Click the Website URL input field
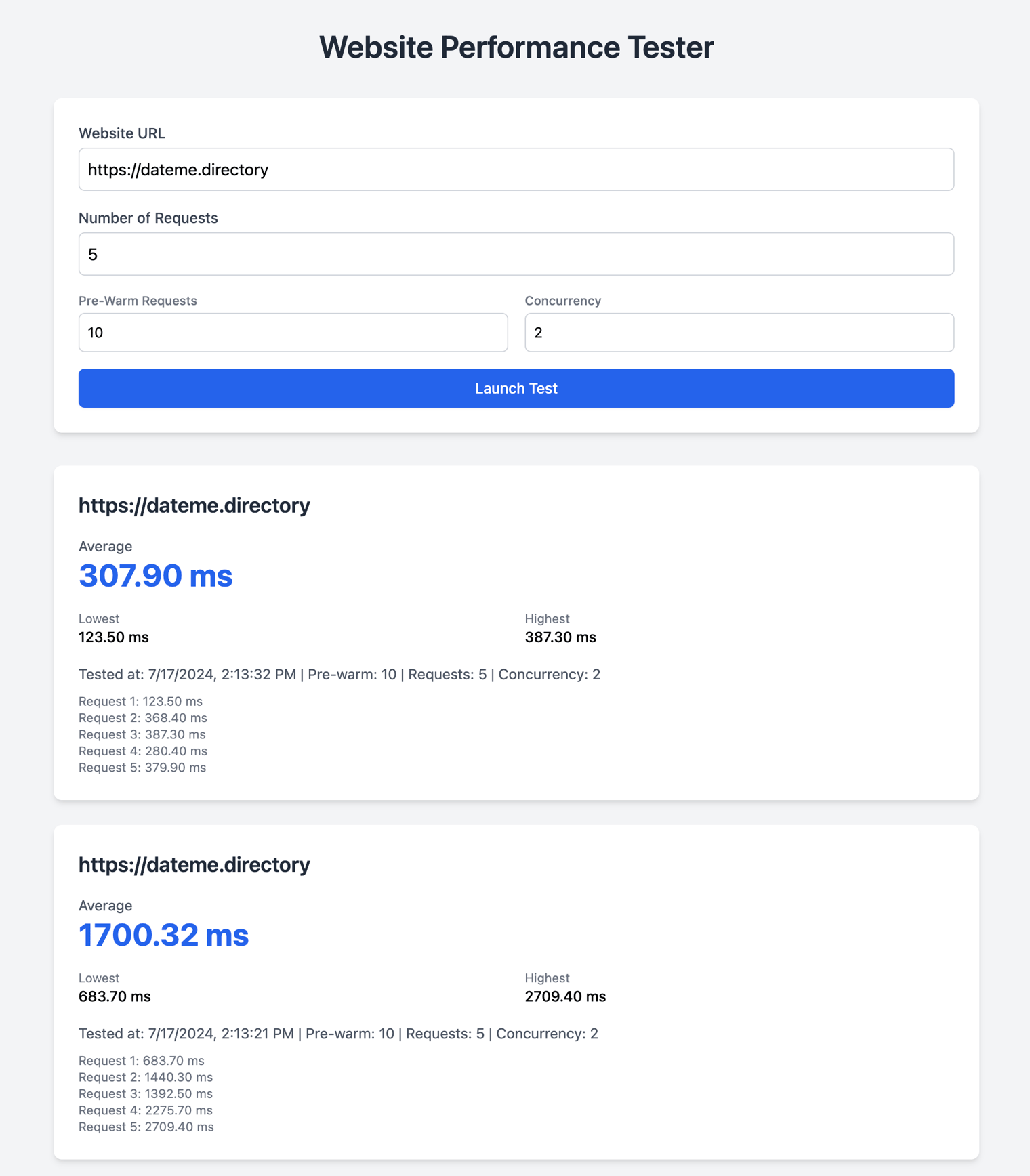1030x1176 pixels. coord(516,169)
